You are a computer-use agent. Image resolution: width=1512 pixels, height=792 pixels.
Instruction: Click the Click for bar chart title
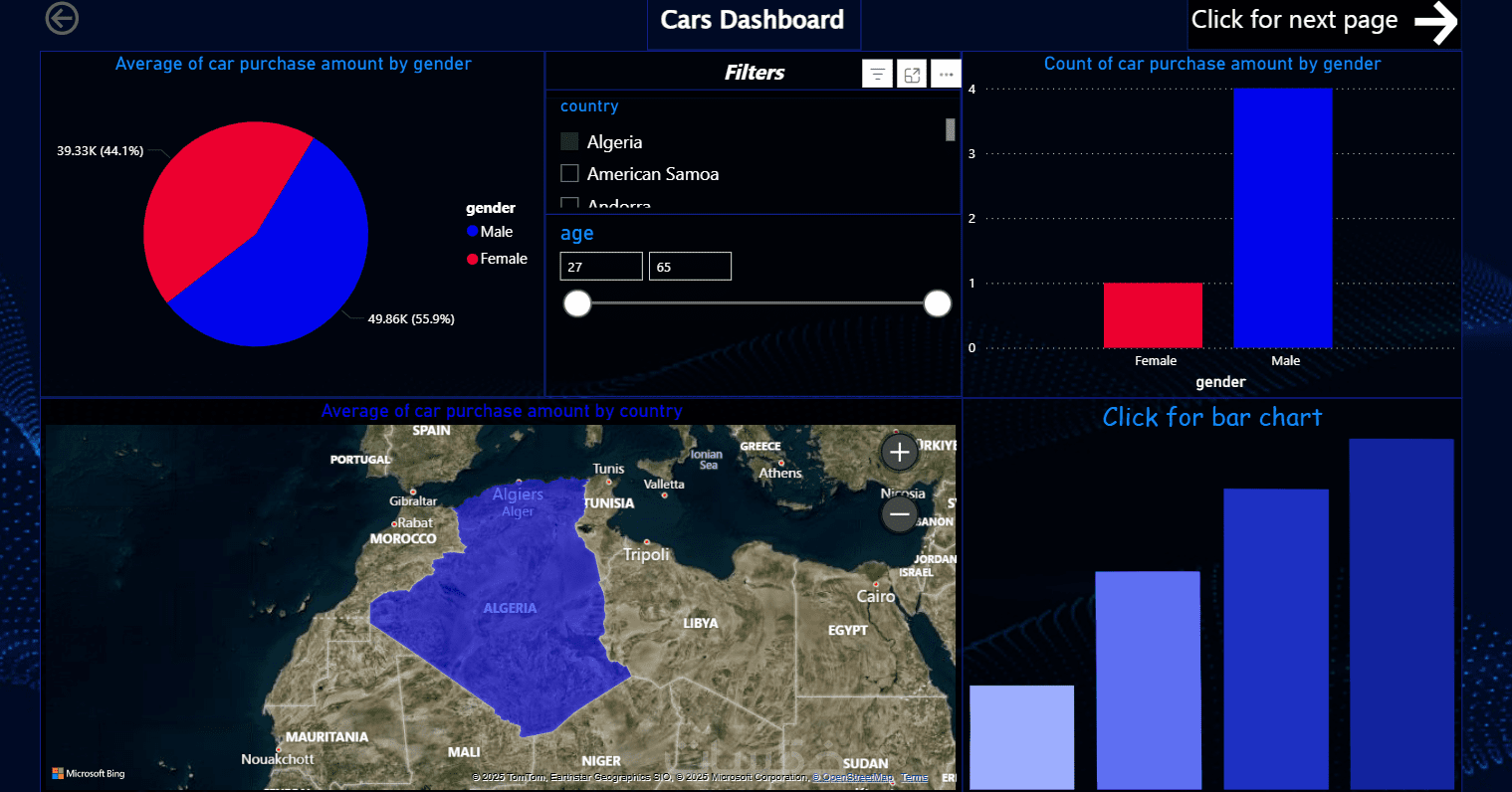pos(1212,417)
